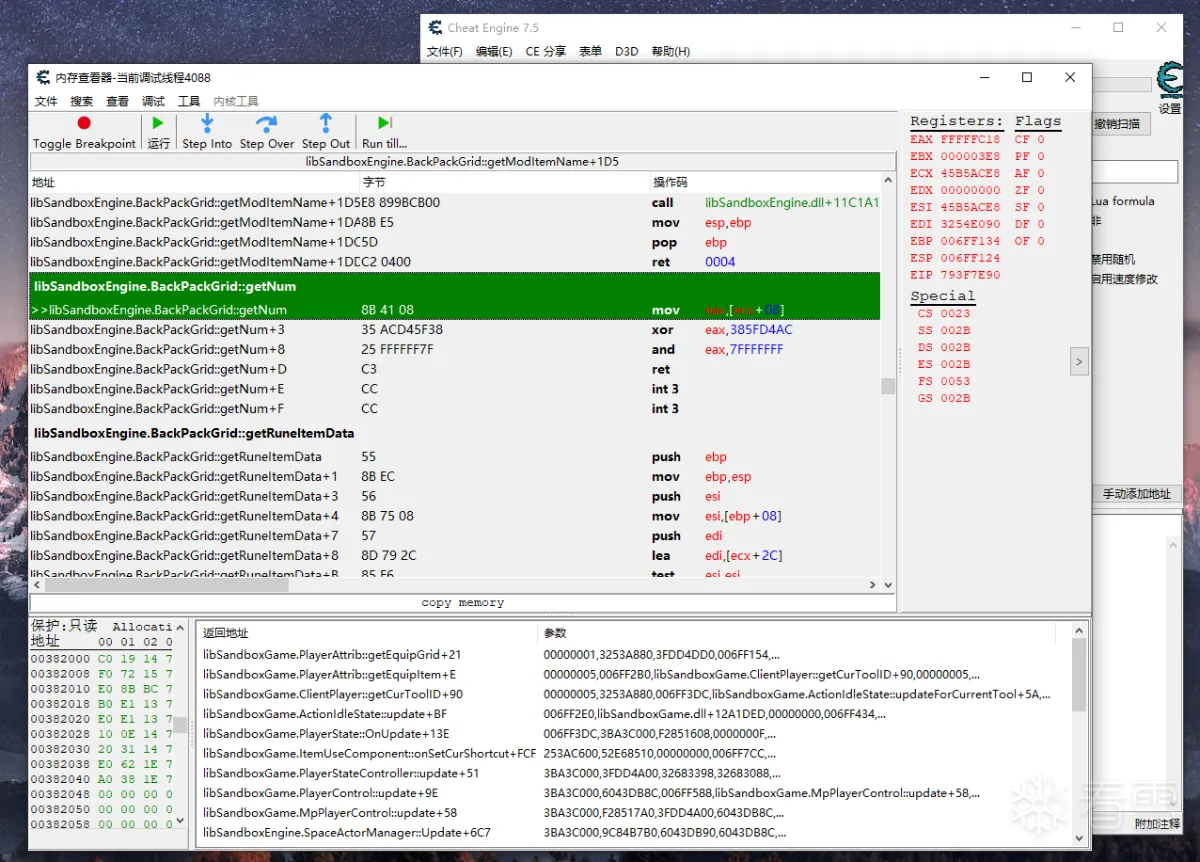Open Cheat Engine settings logo icon
Screen dimensions: 1200x862
tap(1169, 80)
